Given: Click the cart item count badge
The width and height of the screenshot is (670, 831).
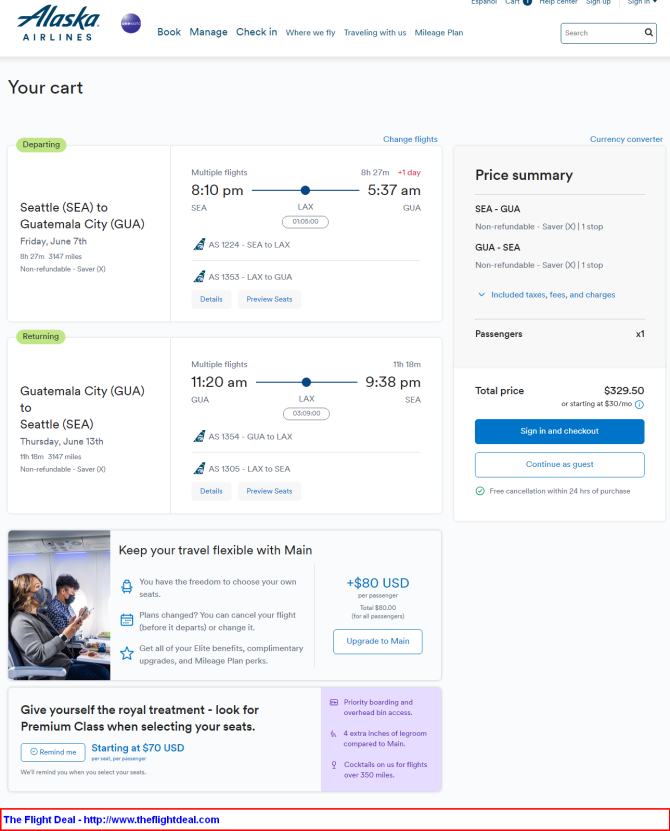Looking at the screenshot, I should pos(527,2).
